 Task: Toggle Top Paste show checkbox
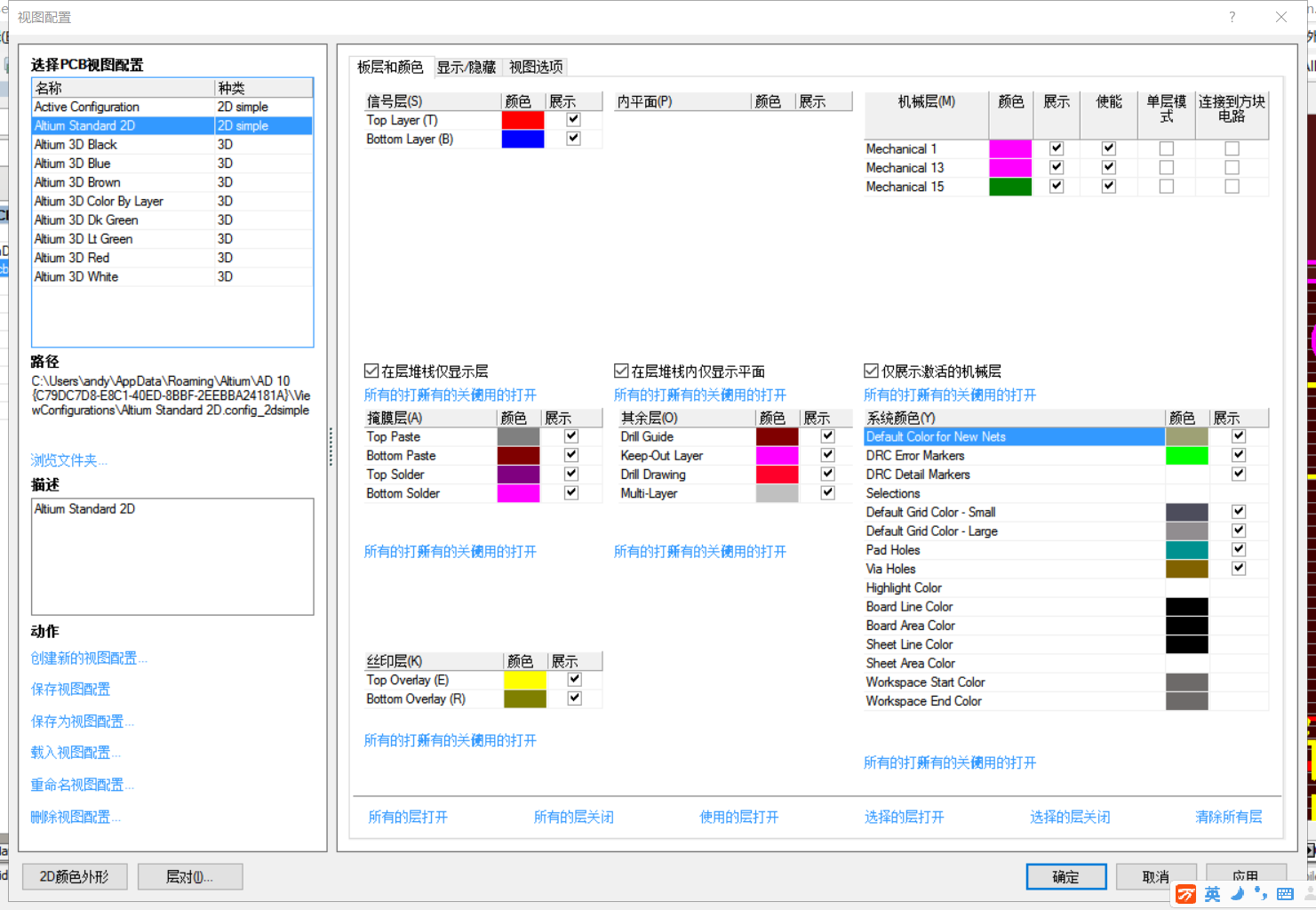pos(571,436)
